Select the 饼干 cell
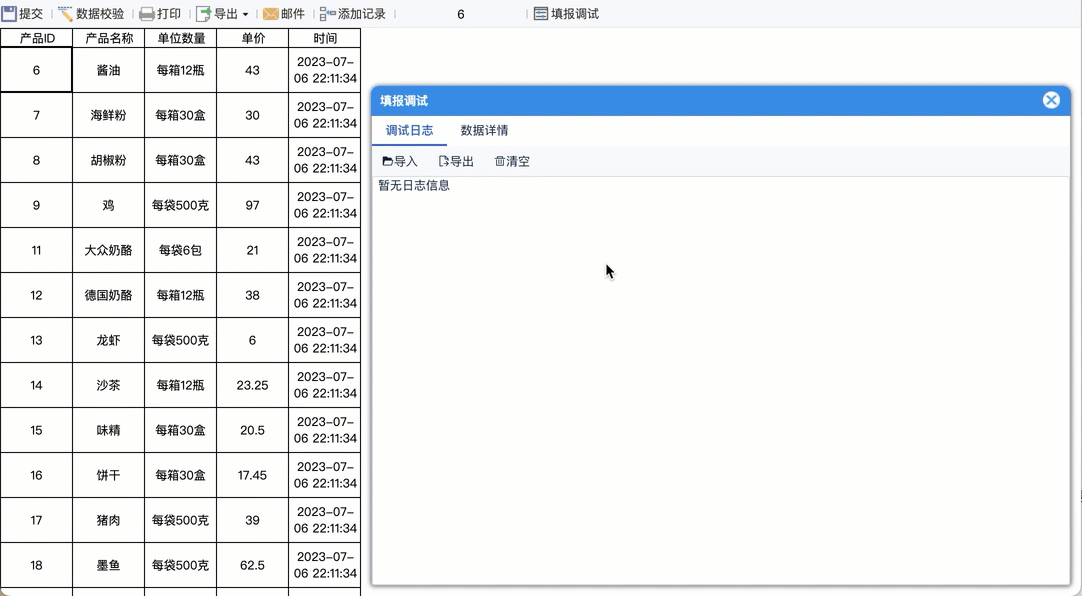 108,475
